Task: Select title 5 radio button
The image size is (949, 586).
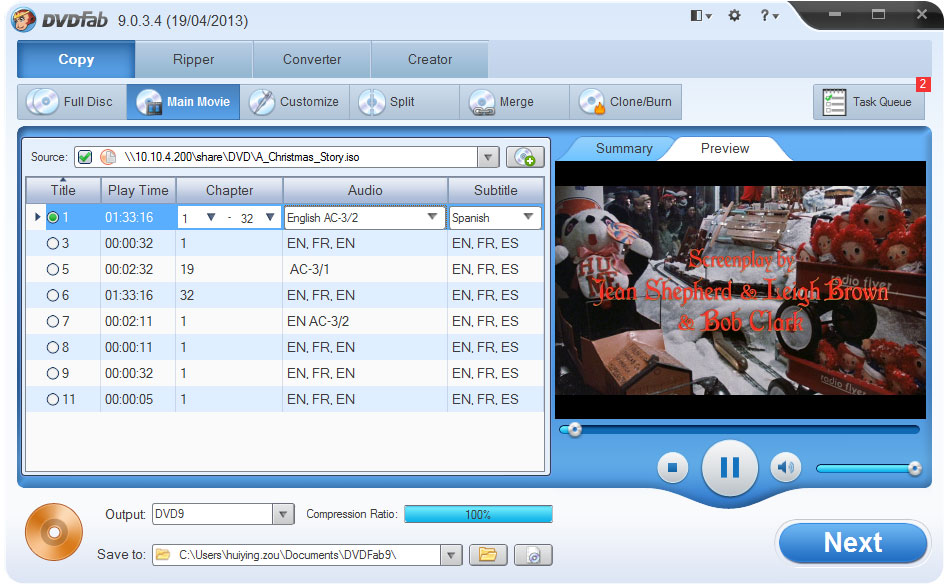Action: 53,269
